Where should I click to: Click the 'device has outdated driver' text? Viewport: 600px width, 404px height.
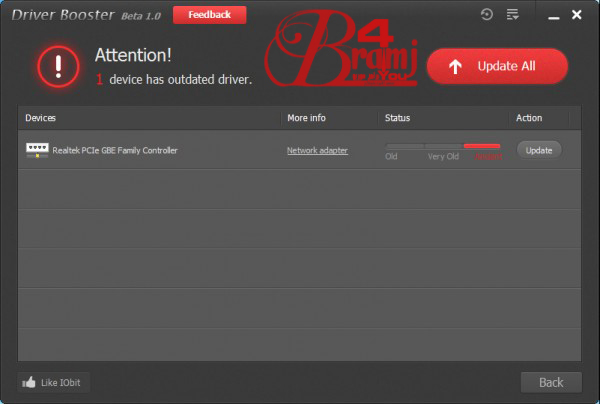pos(181,80)
